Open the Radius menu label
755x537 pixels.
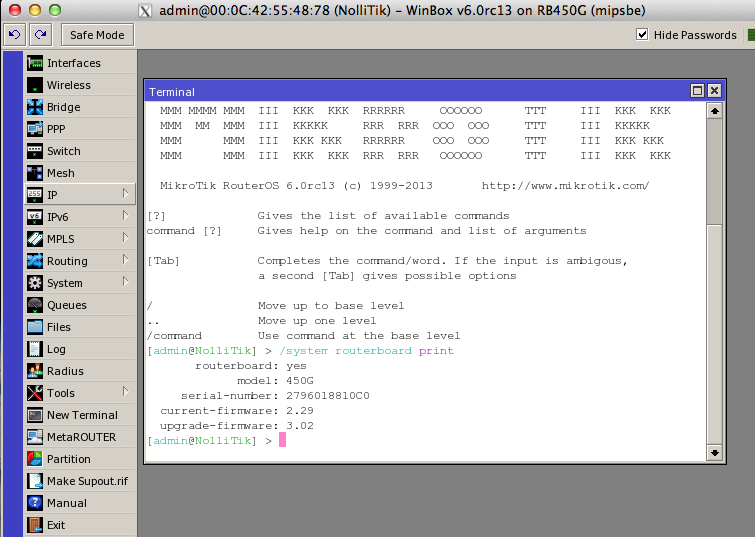(x=65, y=371)
